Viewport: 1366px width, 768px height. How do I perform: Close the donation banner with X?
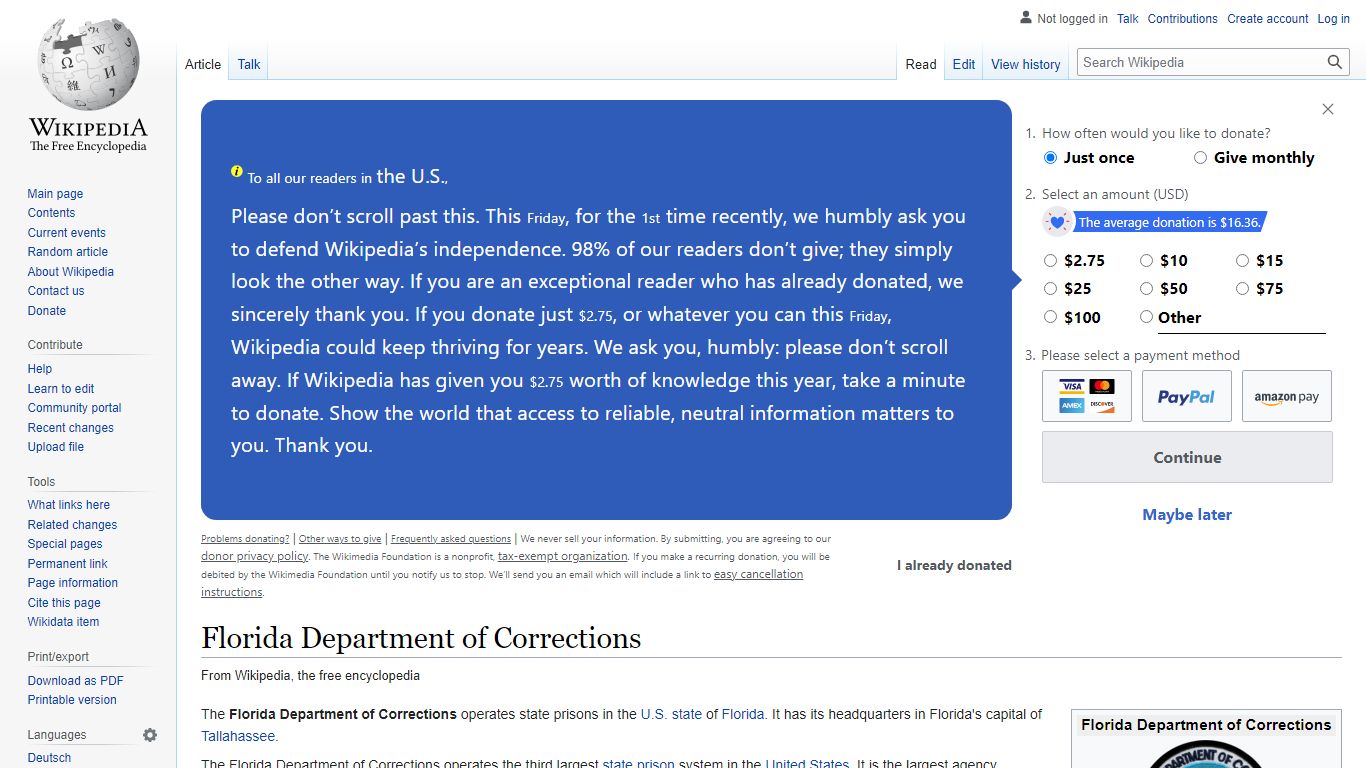point(1328,109)
